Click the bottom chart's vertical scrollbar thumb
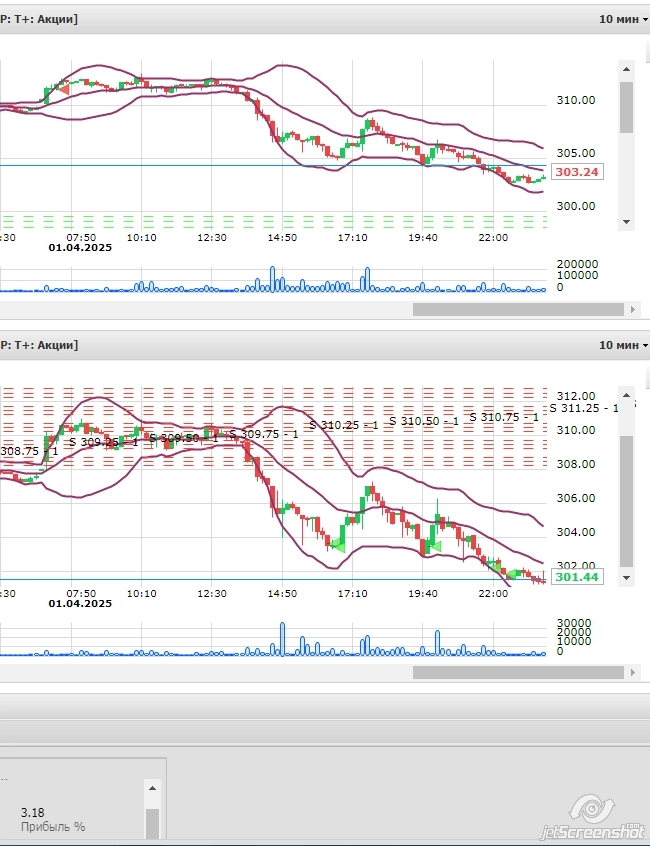The image size is (650, 846). pos(627,500)
